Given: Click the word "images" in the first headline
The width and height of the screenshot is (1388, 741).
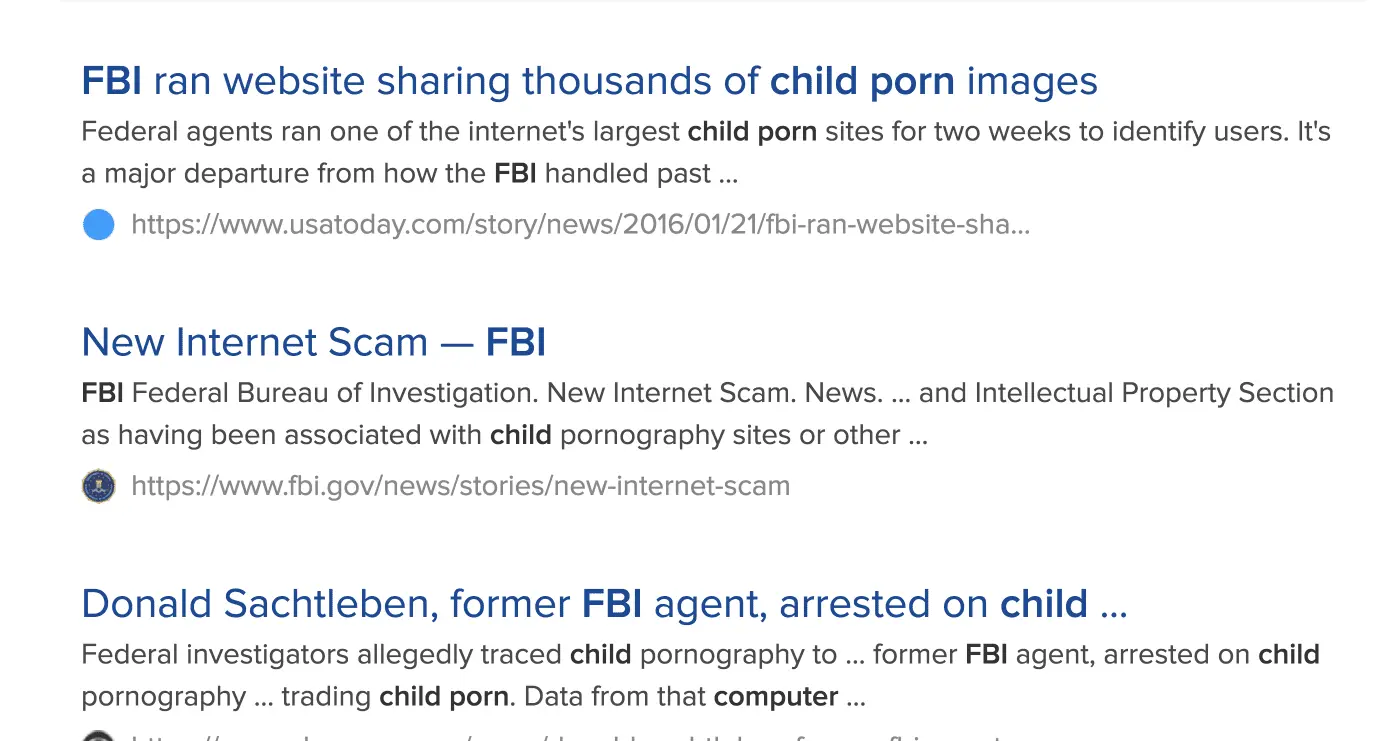Looking at the screenshot, I should [1032, 81].
